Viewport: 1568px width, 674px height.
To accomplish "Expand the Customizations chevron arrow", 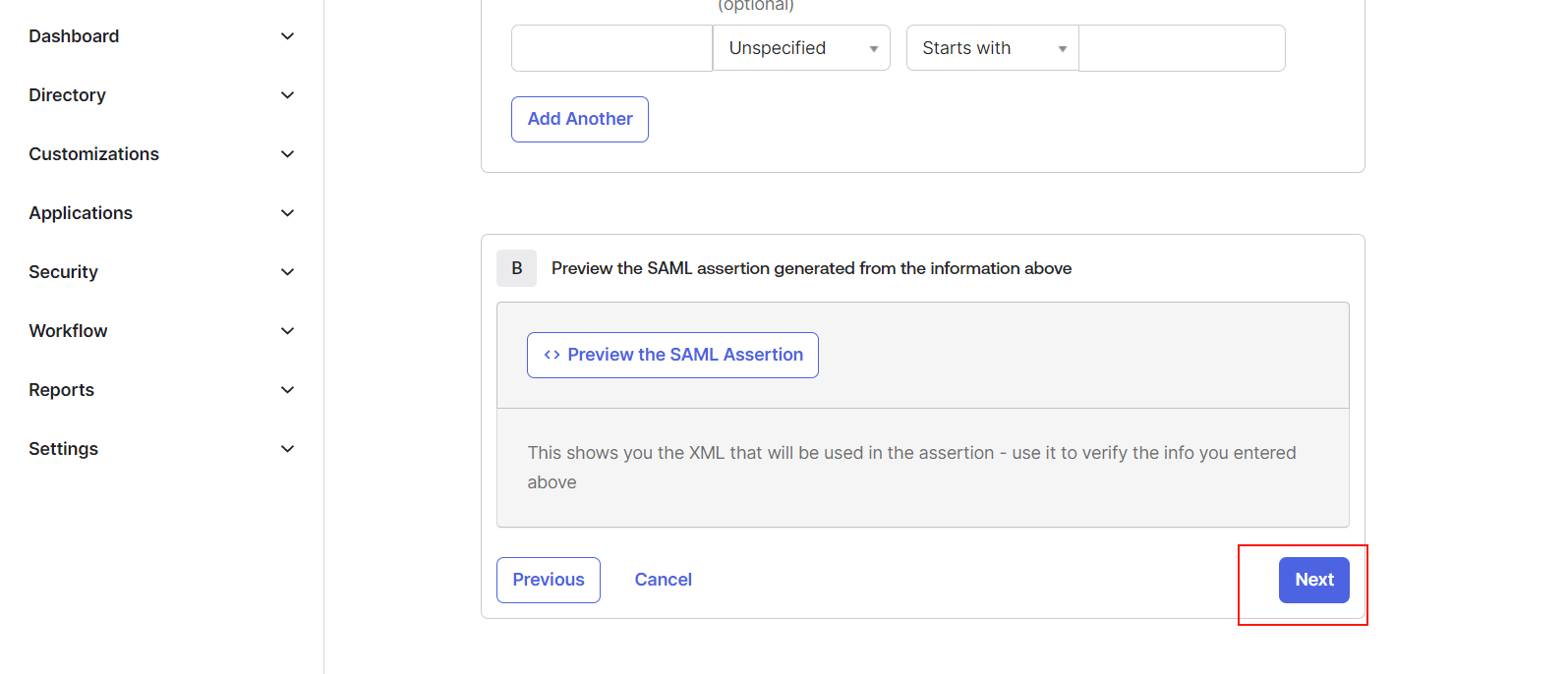I will coord(287,154).
